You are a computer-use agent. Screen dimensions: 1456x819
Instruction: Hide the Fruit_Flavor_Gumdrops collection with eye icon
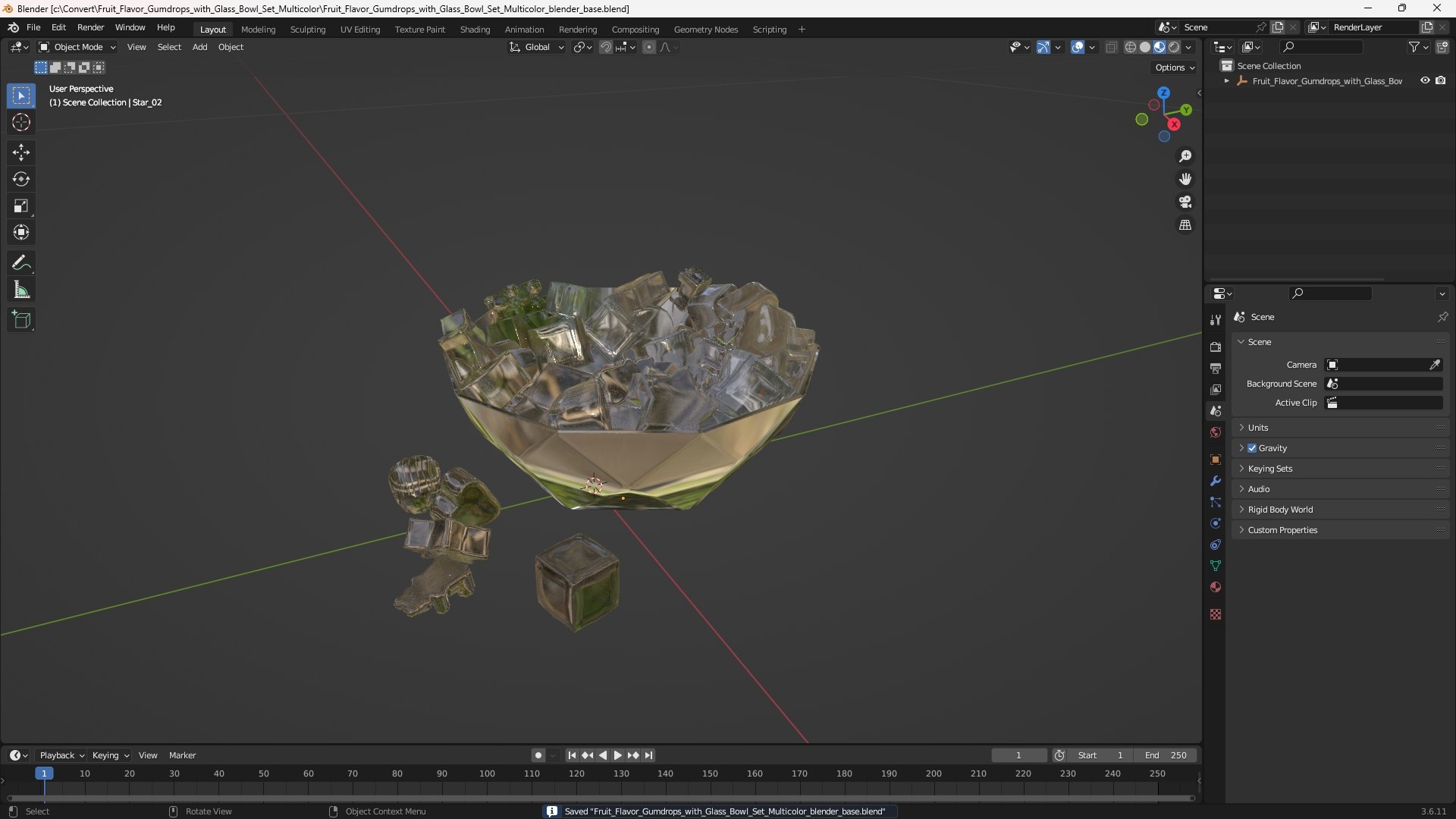click(x=1425, y=80)
